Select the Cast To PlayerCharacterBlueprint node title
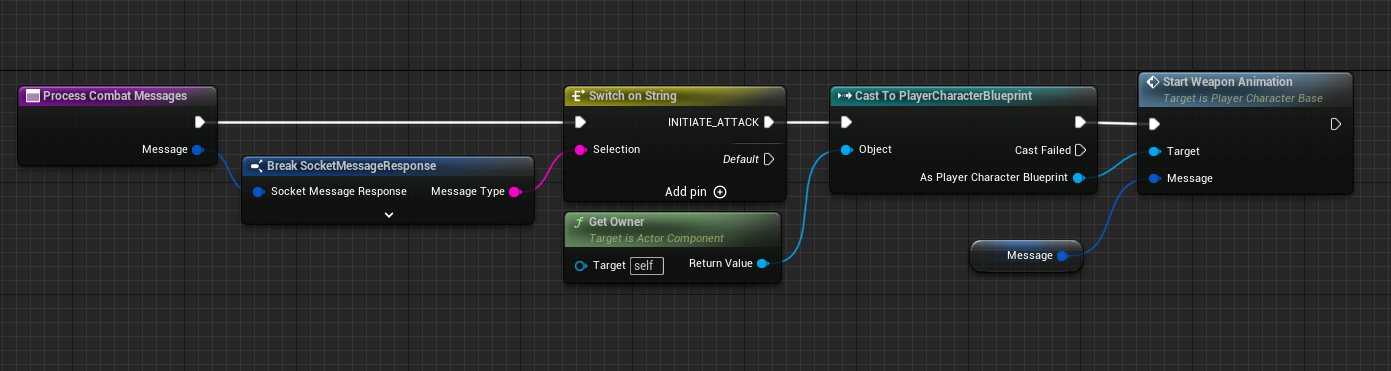Viewport: 1391px width, 371px height. pyautogui.click(x=943, y=96)
